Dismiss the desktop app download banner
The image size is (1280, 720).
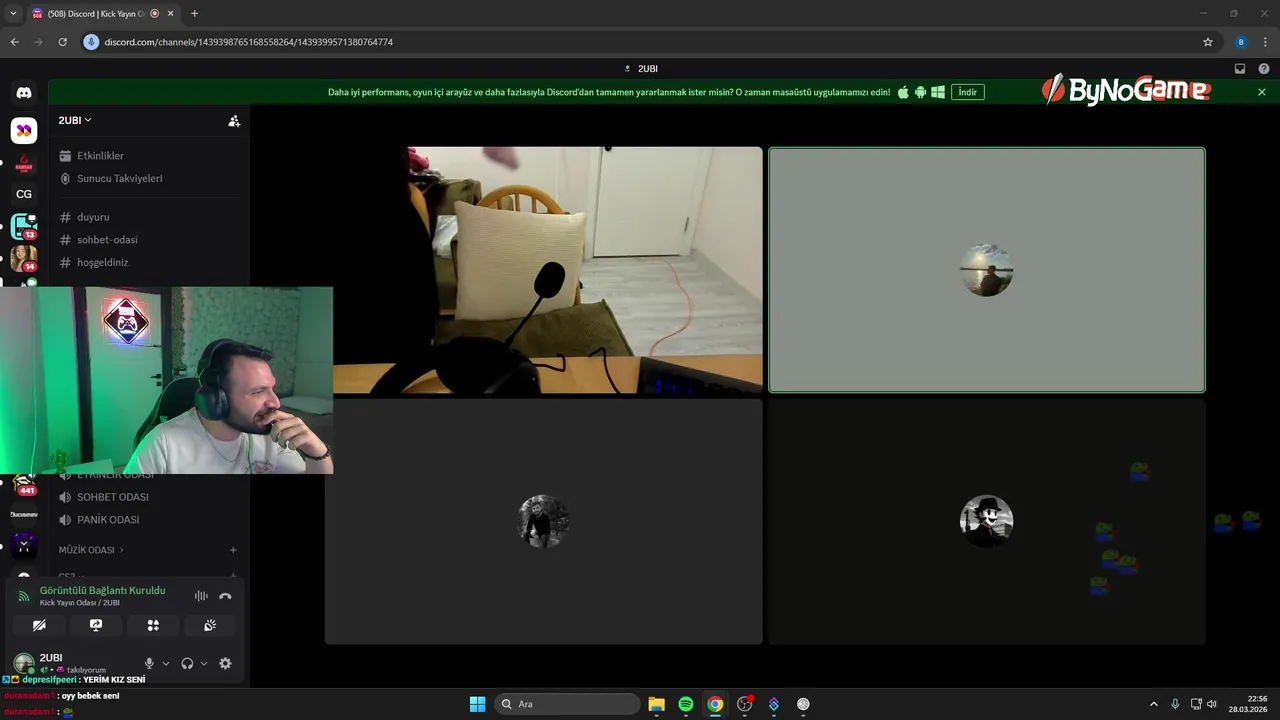1262,92
